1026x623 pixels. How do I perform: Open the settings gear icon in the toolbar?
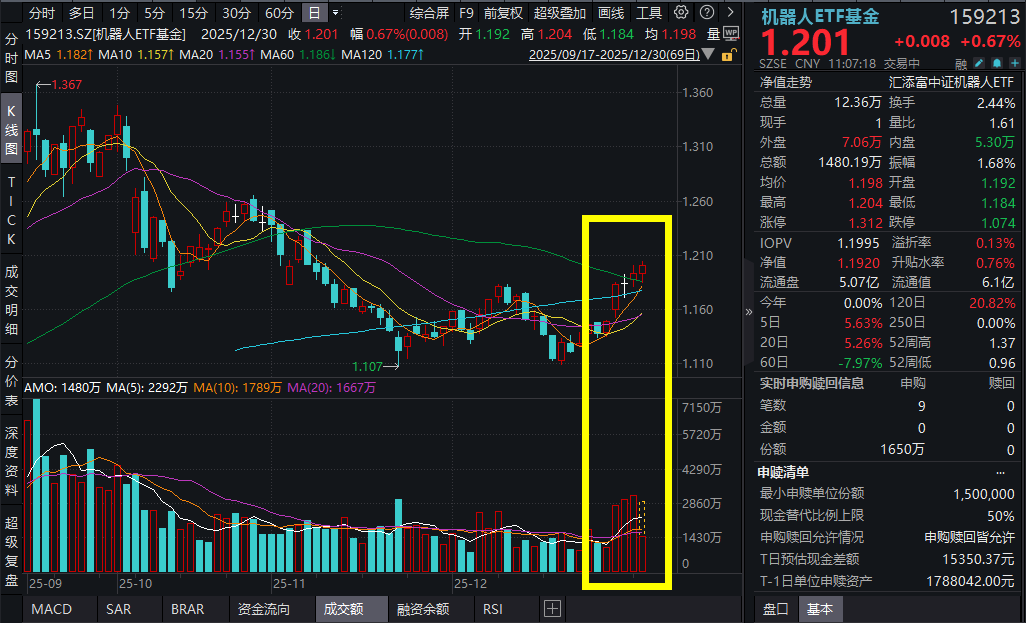tap(680, 13)
